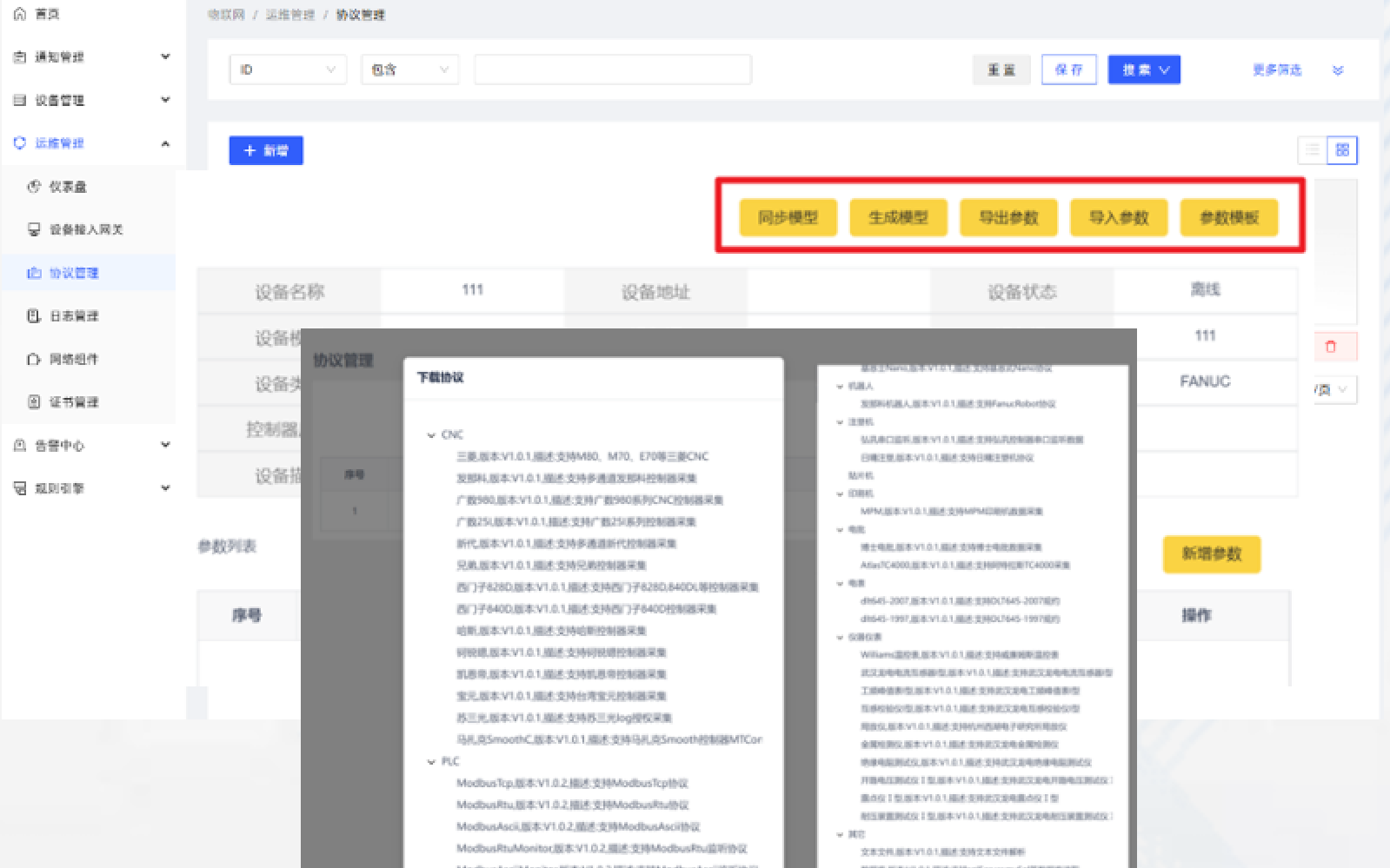Select the 西门子828D protocol entry
Screen dimensions: 1390x868
click(608, 587)
